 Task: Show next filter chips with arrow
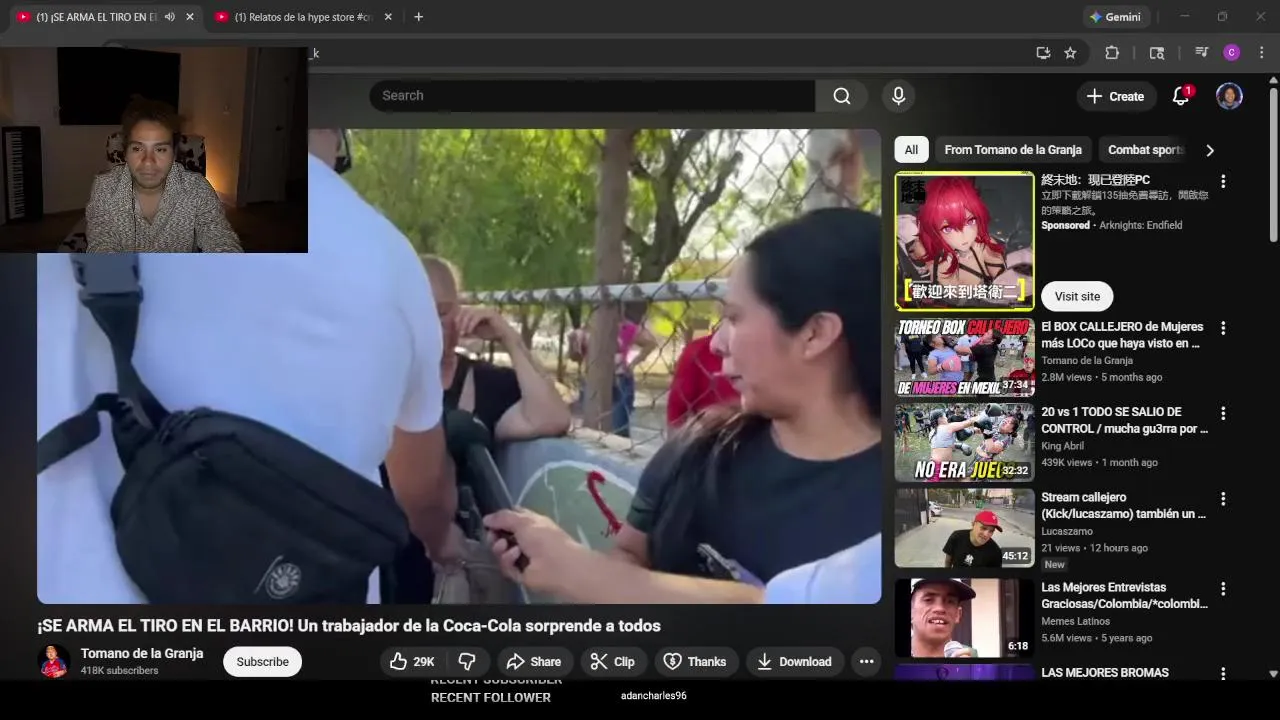click(1210, 150)
